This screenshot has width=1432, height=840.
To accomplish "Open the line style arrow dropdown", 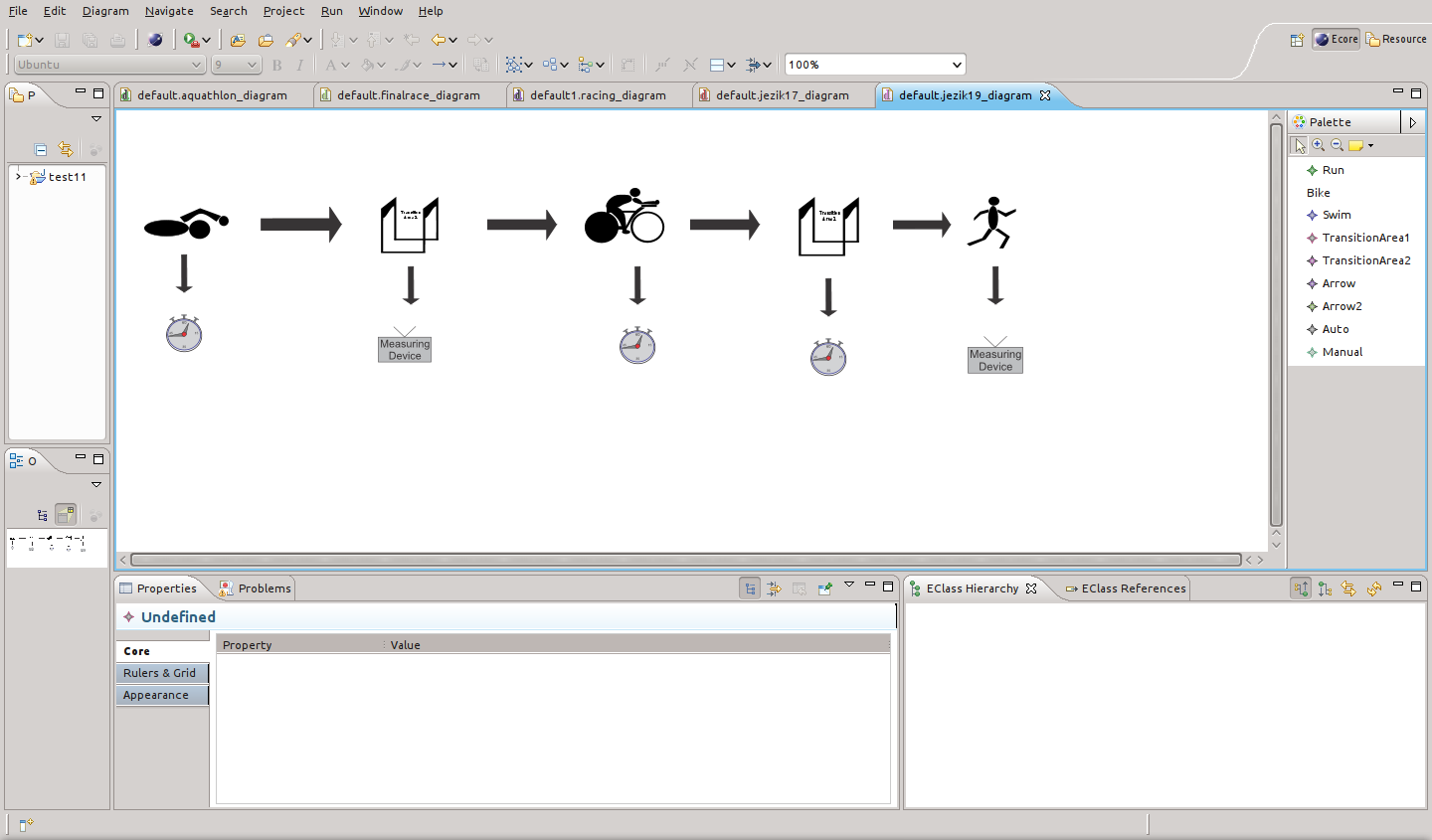I will (x=453, y=66).
